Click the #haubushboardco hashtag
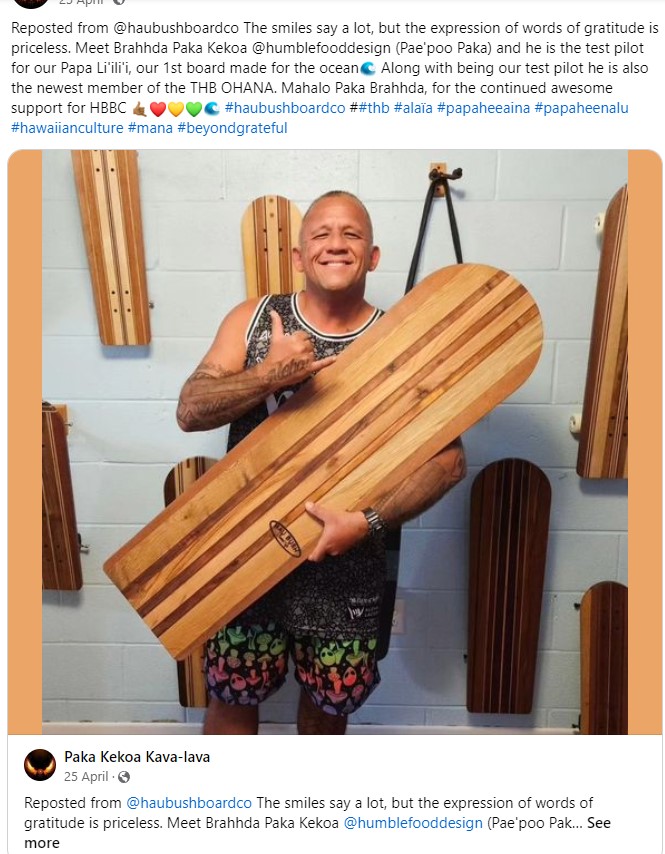This screenshot has height=854, width=665. [285, 108]
